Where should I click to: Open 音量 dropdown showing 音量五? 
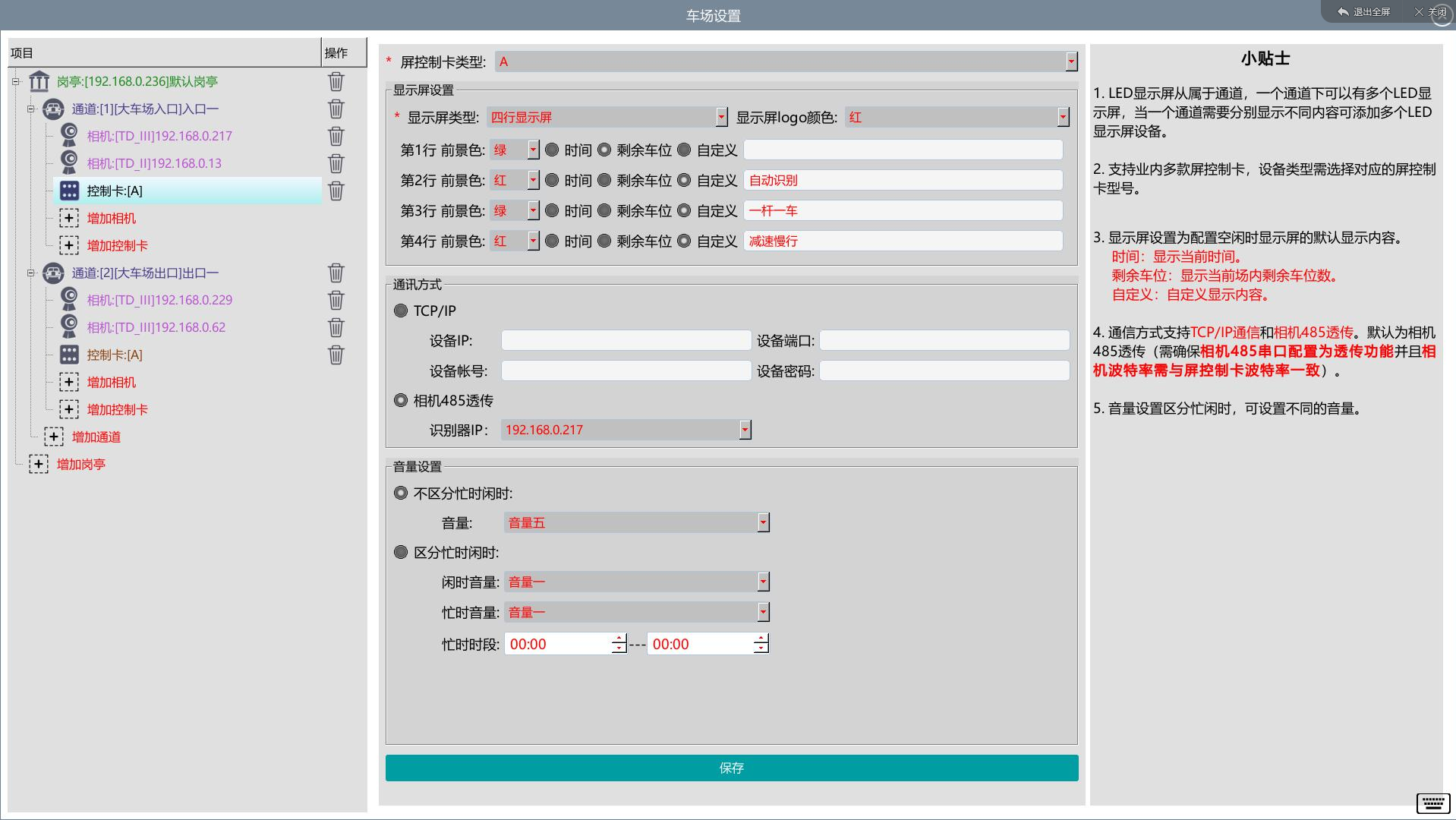[x=637, y=522]
